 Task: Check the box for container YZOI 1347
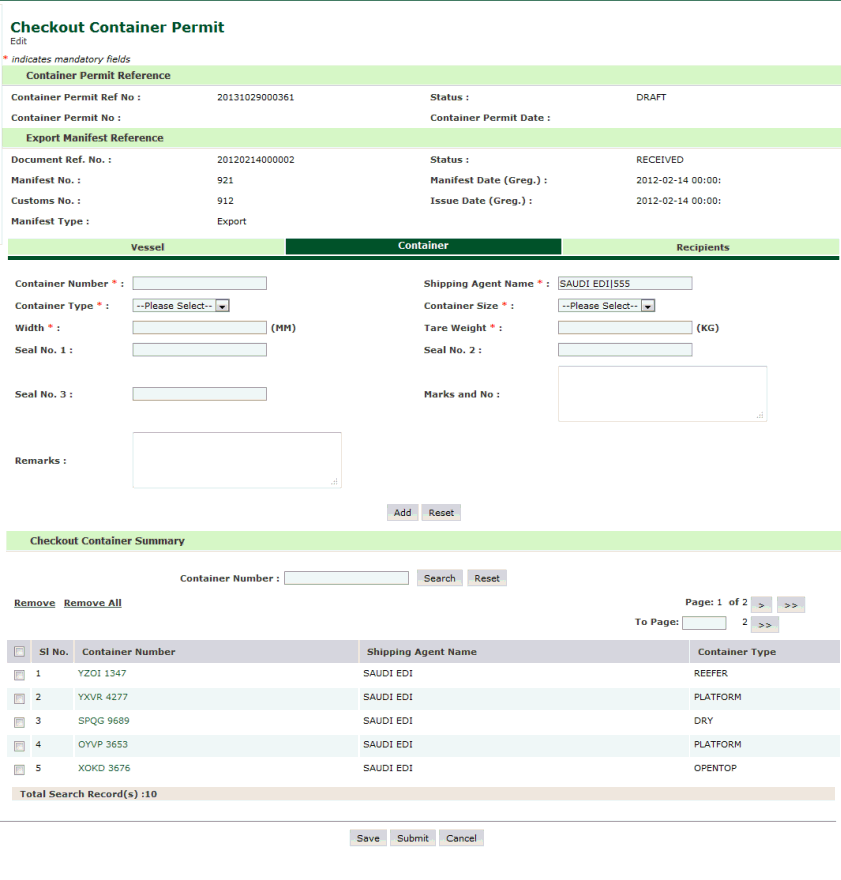[x=19, y=675]
